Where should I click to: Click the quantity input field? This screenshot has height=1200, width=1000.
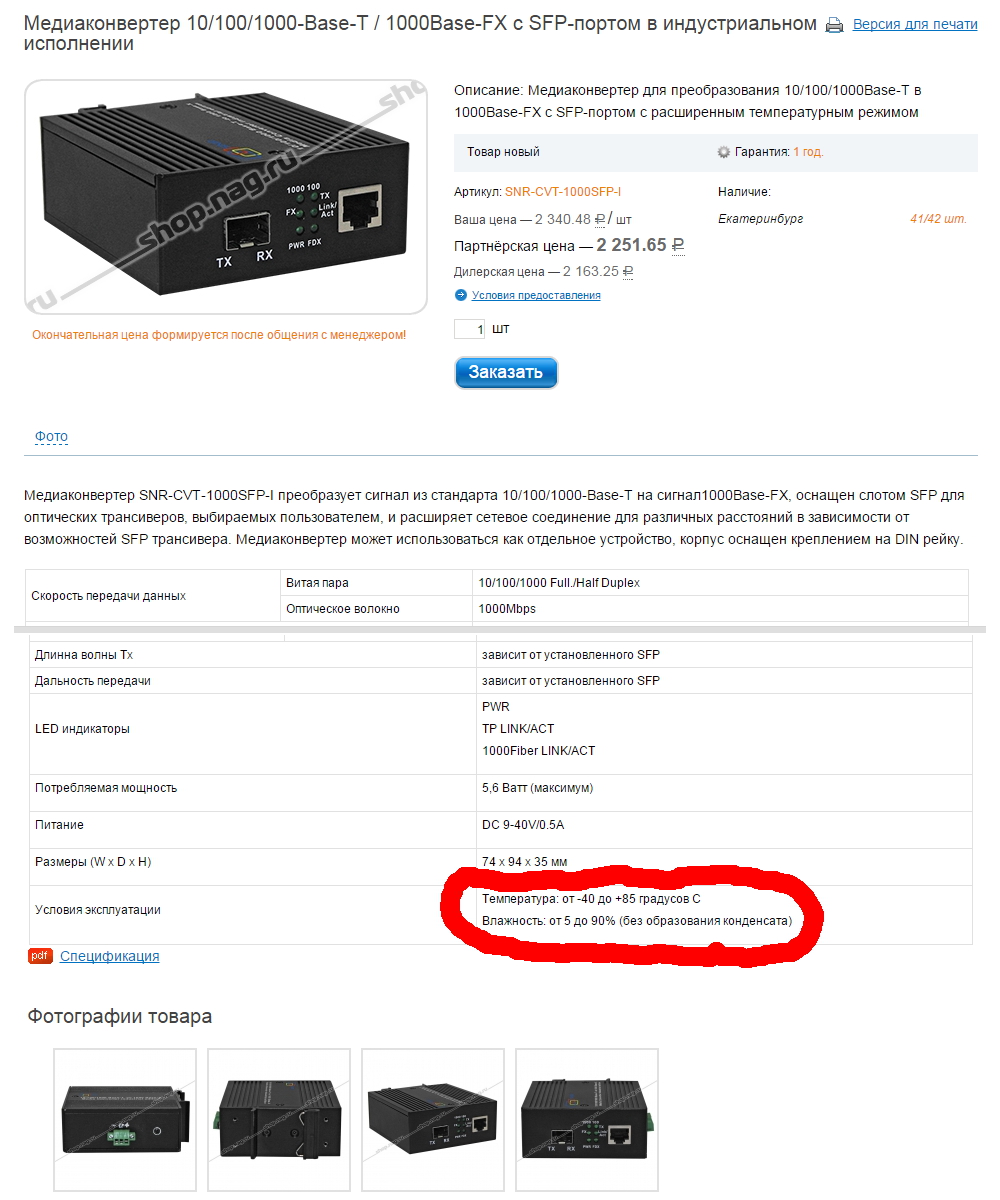(470, 329)
